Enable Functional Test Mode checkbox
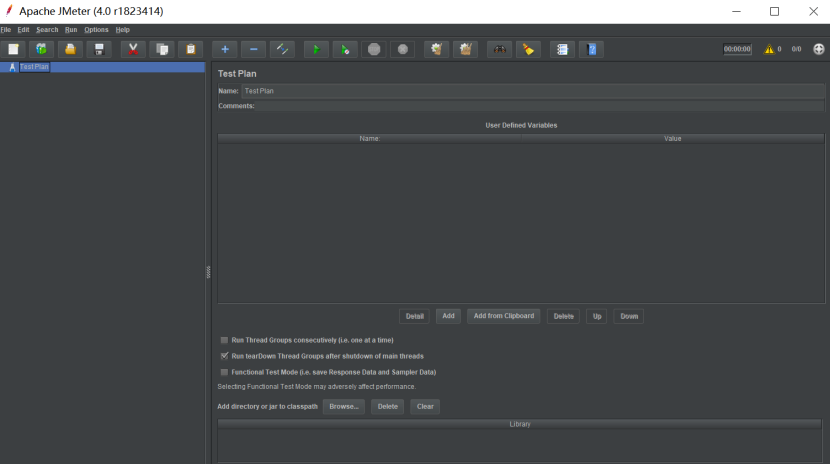831x464 pixels. (x=224, y=372)
